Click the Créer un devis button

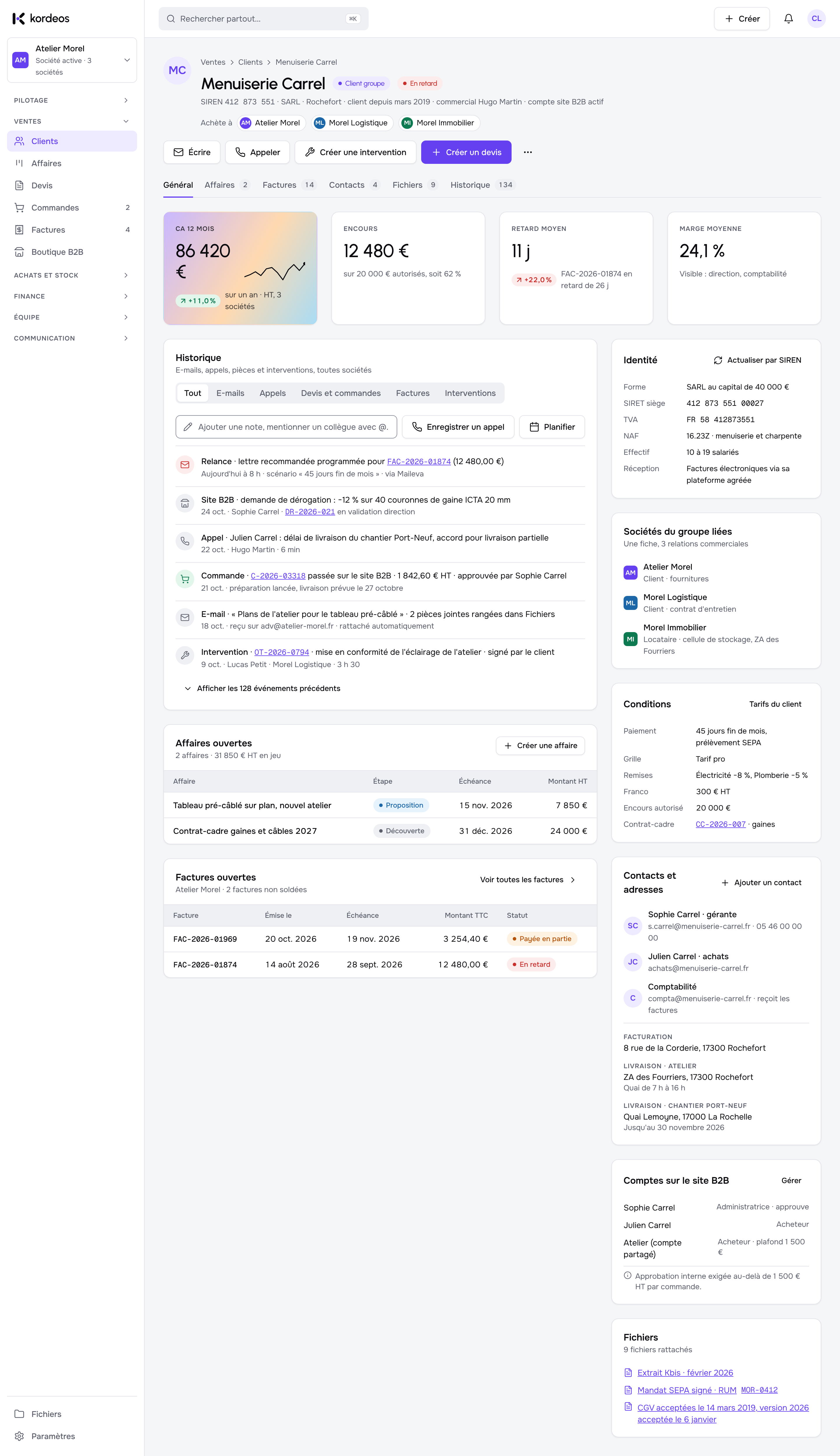point(466,152)
